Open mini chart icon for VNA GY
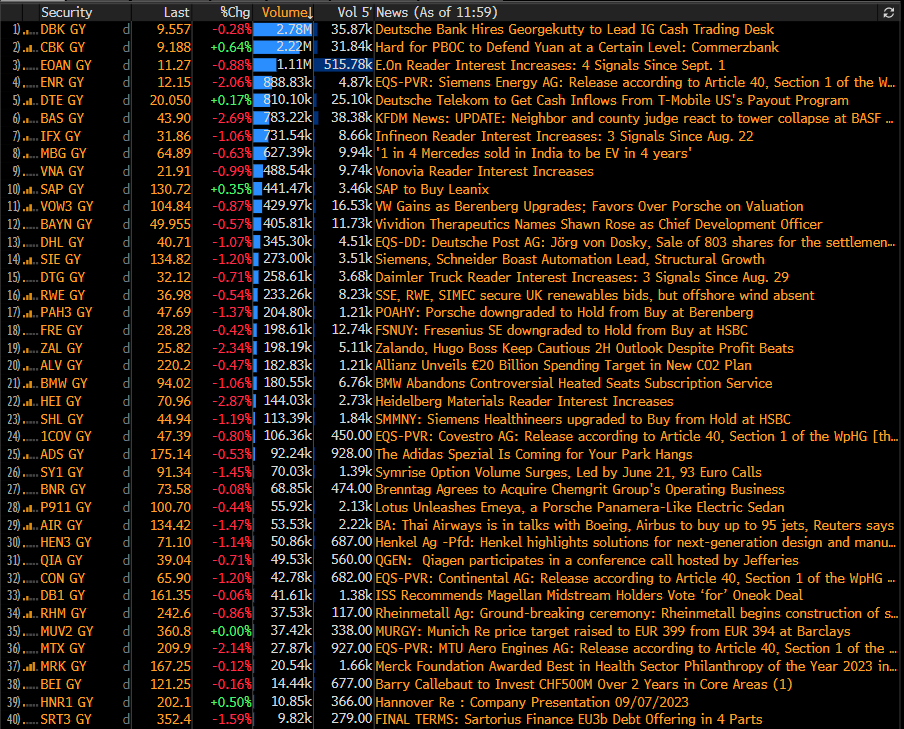This screenshot has width=904, height=729. (x=31, y=172)
